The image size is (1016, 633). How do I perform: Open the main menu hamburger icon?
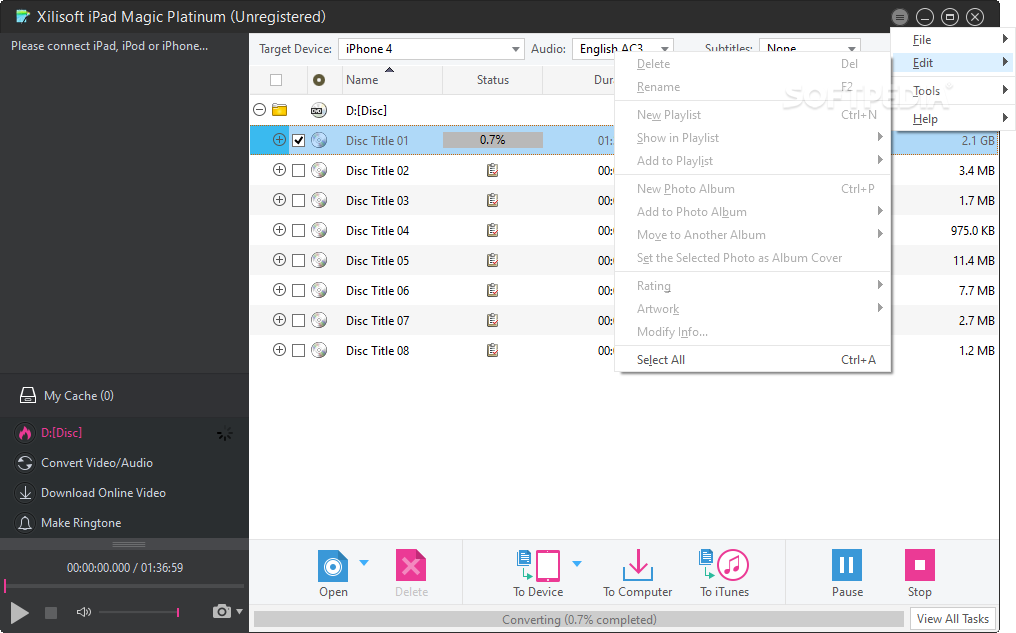(899, 17)
